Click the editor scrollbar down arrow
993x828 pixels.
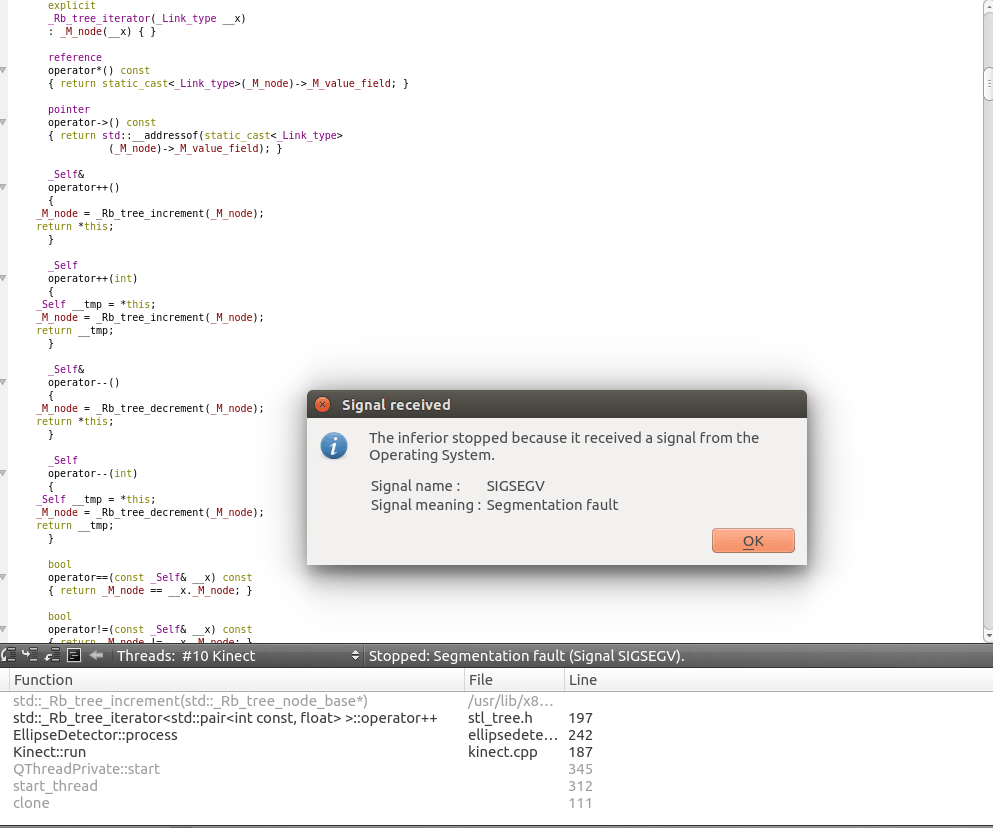coord(988,634)
